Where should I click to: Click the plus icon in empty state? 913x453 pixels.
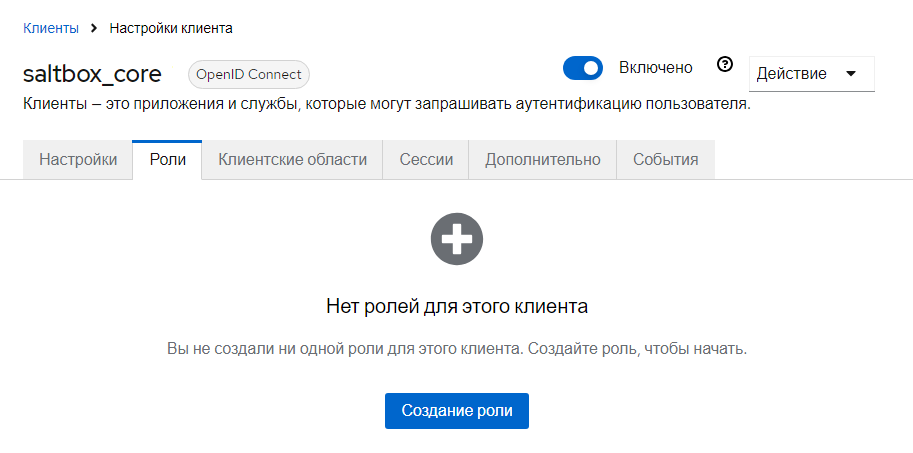[x=456, y=239]
